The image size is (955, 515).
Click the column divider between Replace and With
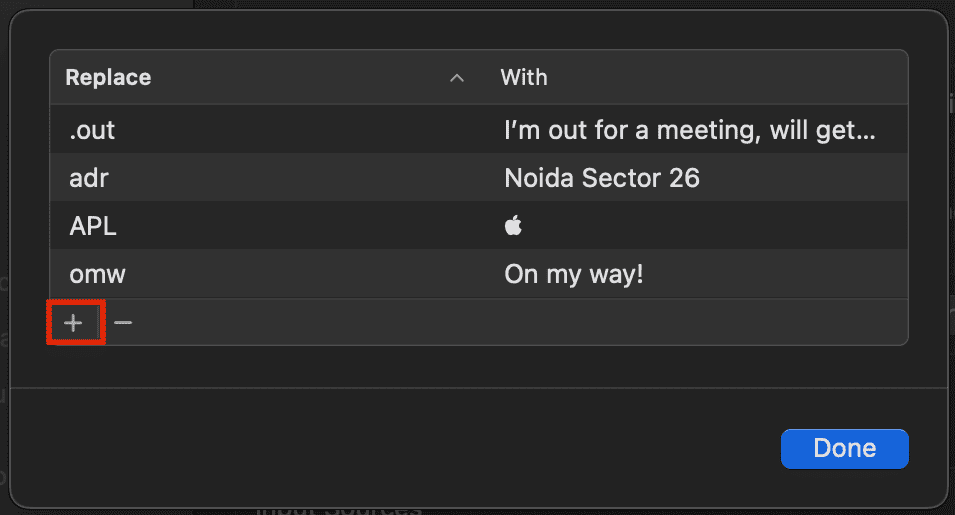(x=486, y=78)
